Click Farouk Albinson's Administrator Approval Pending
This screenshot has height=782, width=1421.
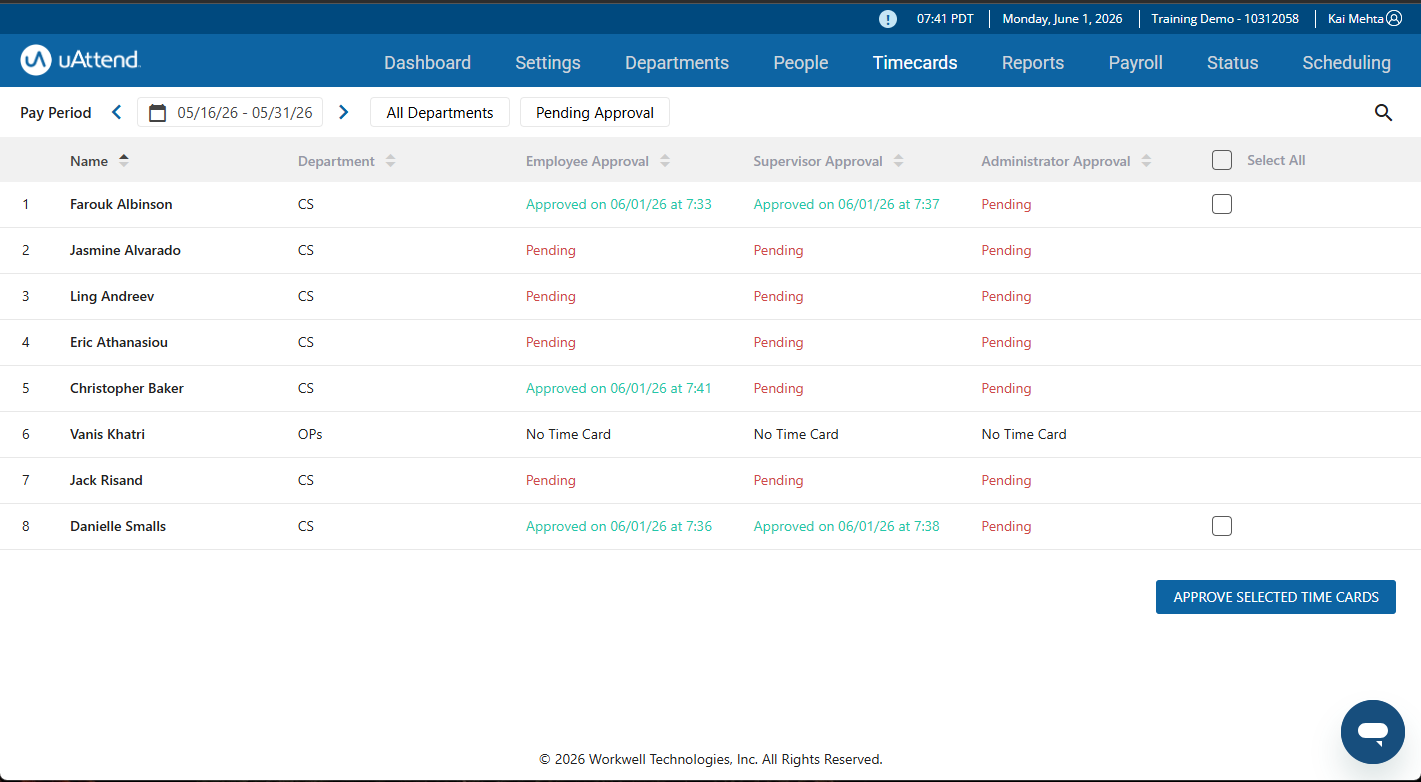coord(1006,204)
